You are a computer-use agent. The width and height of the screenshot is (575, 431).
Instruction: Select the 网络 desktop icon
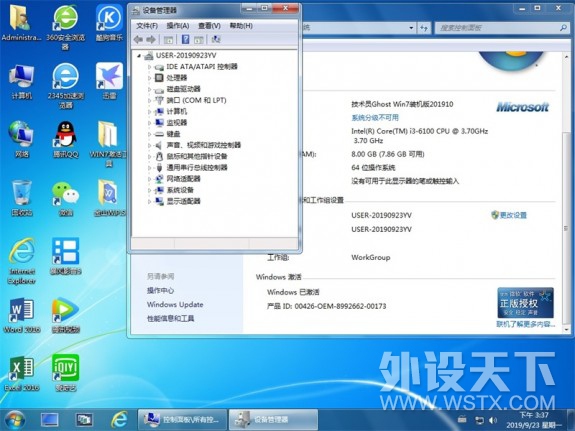[x=22, y=139]
